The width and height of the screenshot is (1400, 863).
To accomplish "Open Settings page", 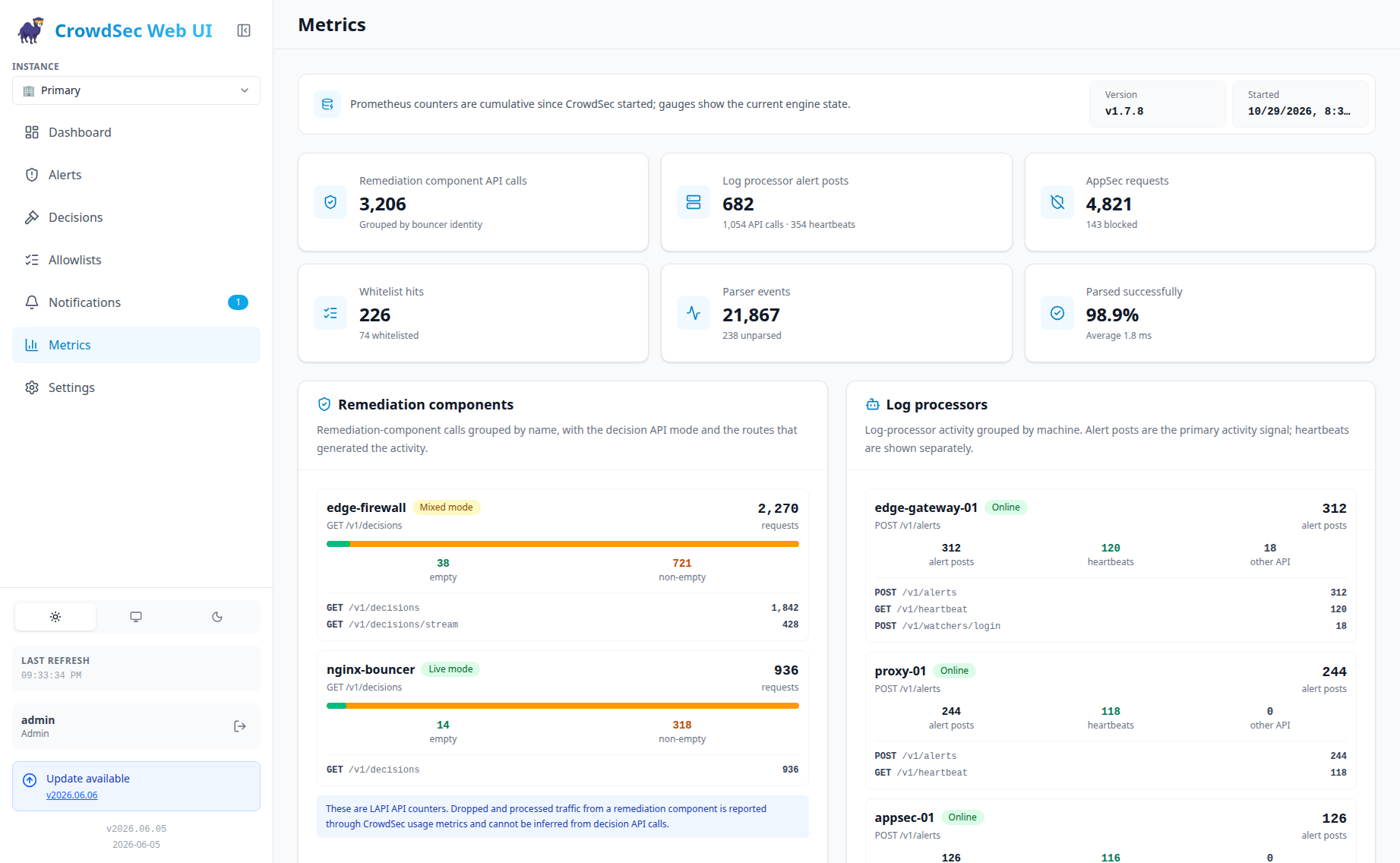I will 136,387.
